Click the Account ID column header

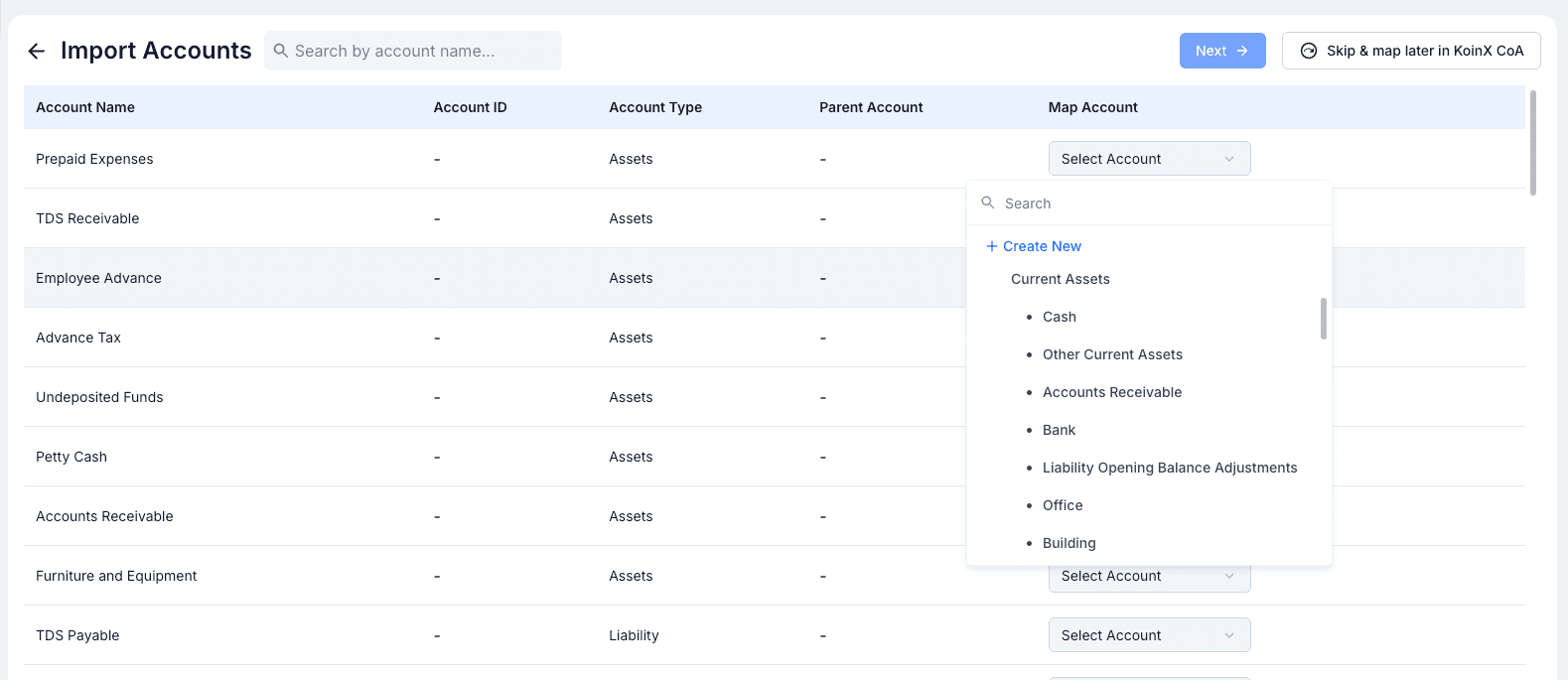click(x=471, y=107)
